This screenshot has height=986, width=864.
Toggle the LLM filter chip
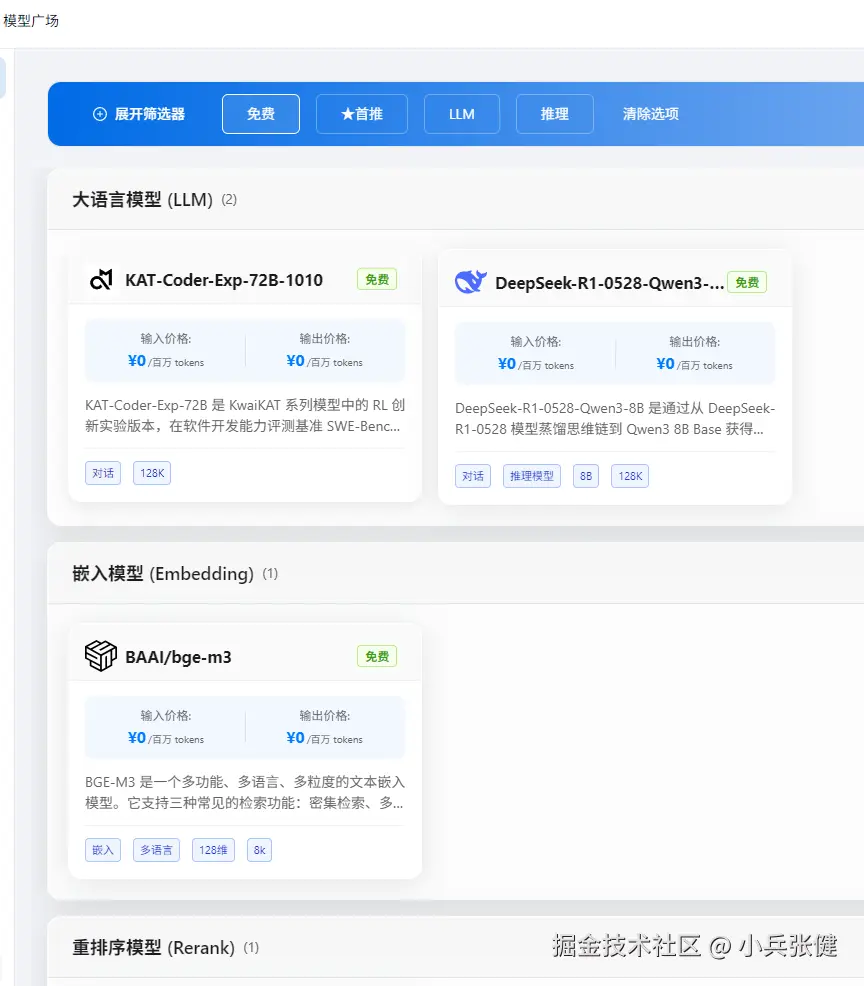pos(462,114)
